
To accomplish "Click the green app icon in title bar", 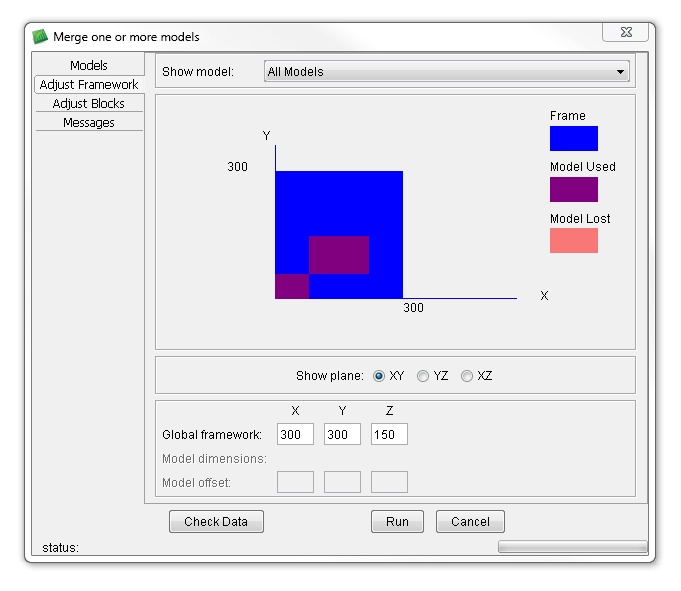I will coord(40,36).
